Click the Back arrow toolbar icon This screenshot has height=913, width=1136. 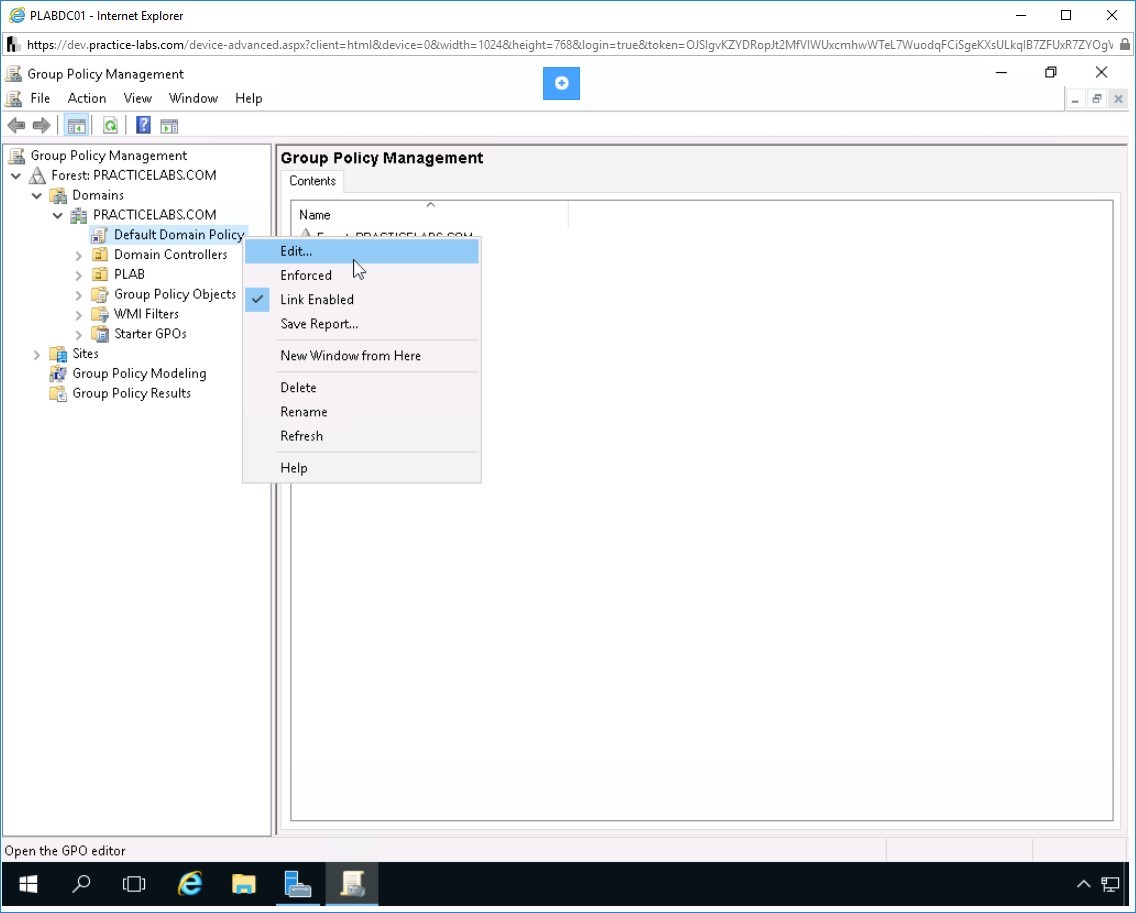tap(16, 126)
